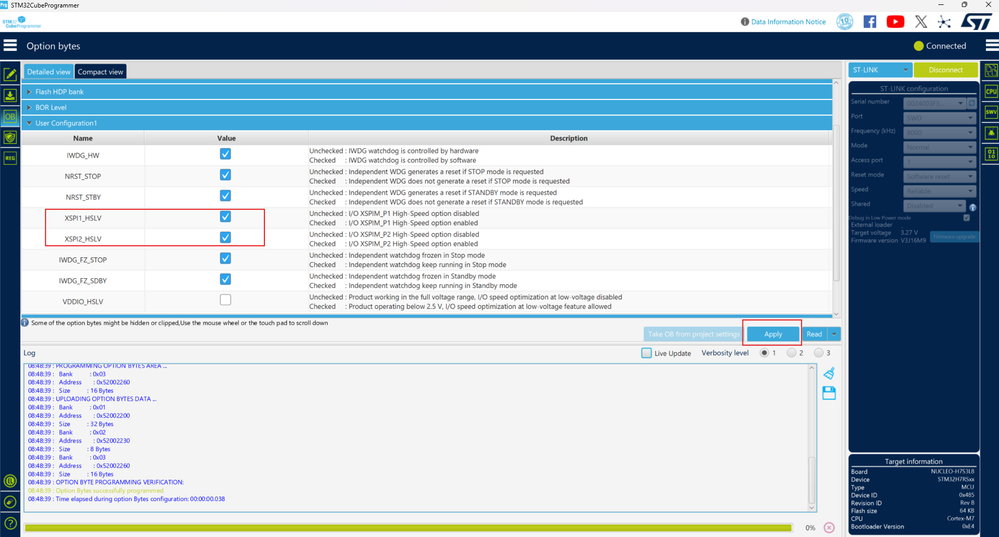Uncheck the NRST_STBY checkbox

point(226,196)
